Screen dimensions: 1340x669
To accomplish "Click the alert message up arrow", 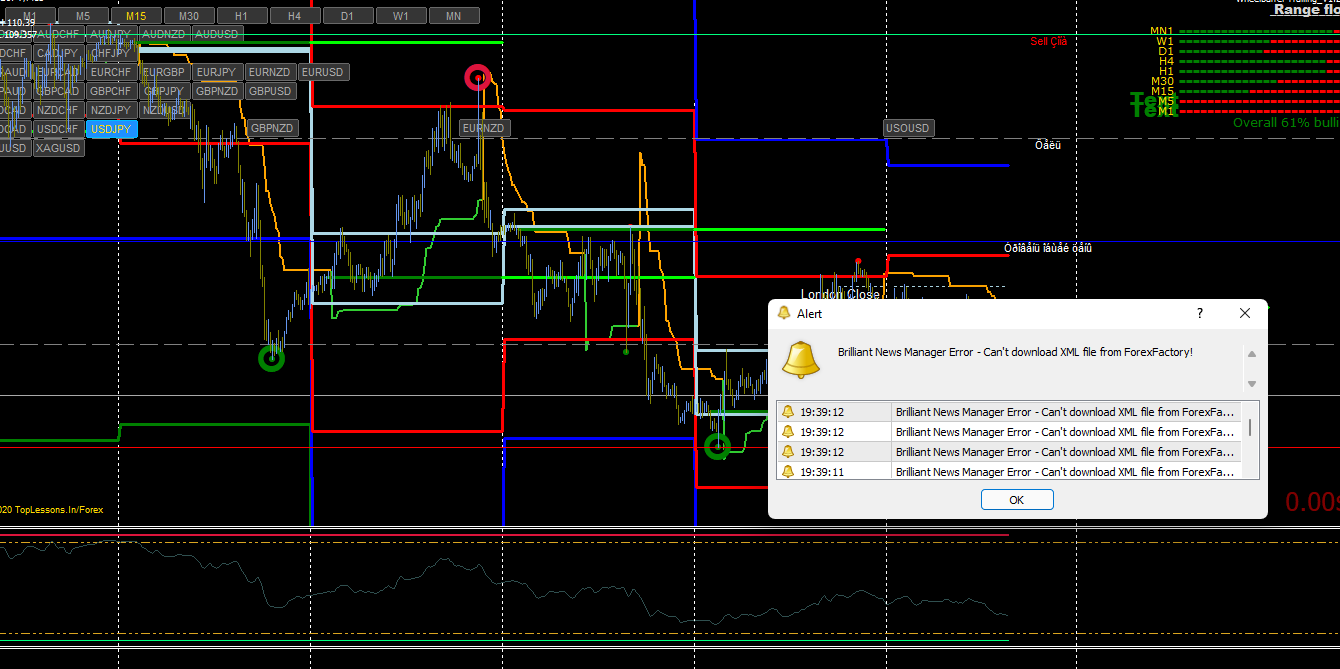I will [1252, 354].
